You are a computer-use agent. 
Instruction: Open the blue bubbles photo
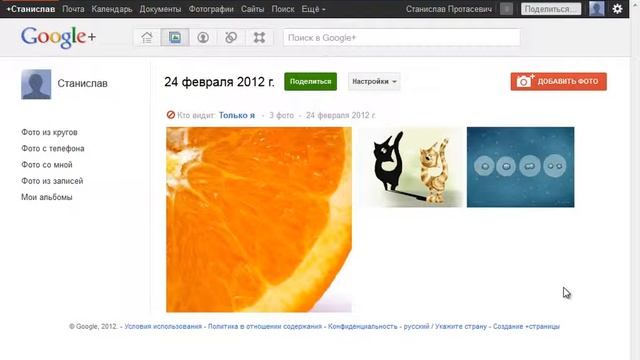[520, 167]
